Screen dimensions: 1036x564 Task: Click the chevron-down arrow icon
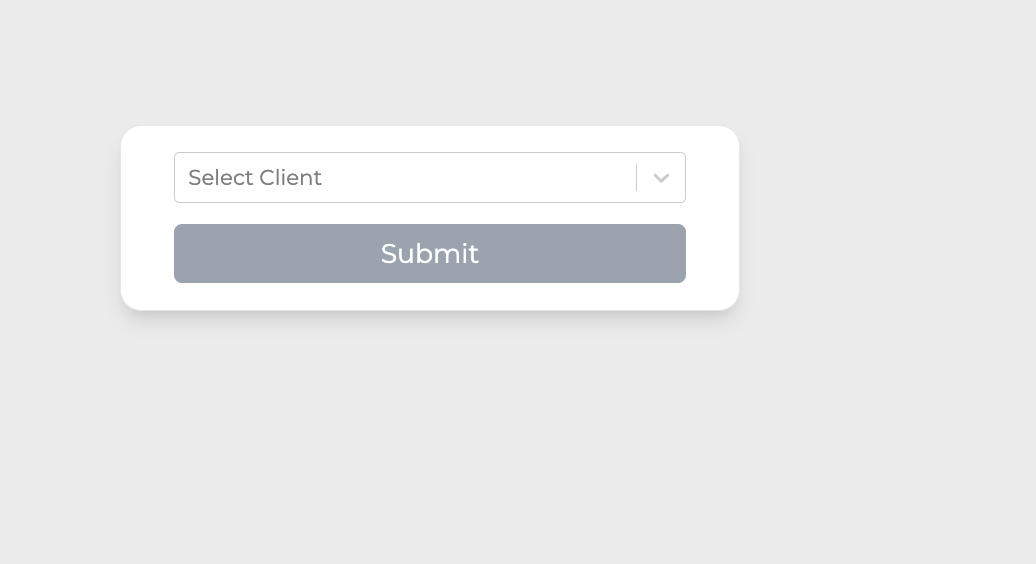661,178
